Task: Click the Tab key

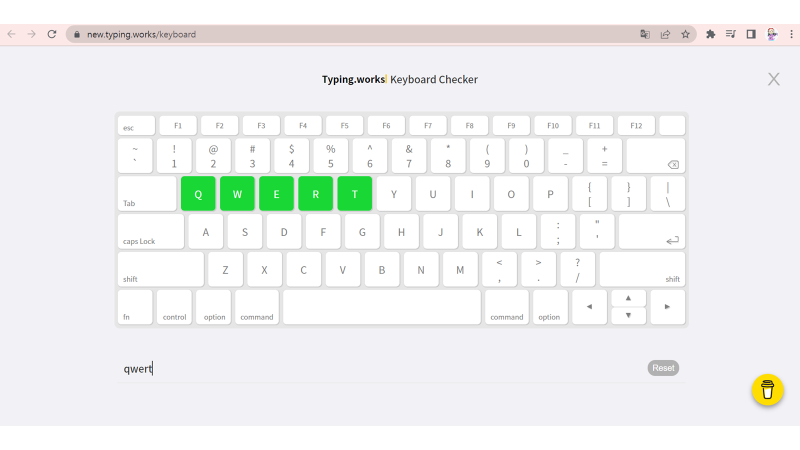Action: pos(147,194)
